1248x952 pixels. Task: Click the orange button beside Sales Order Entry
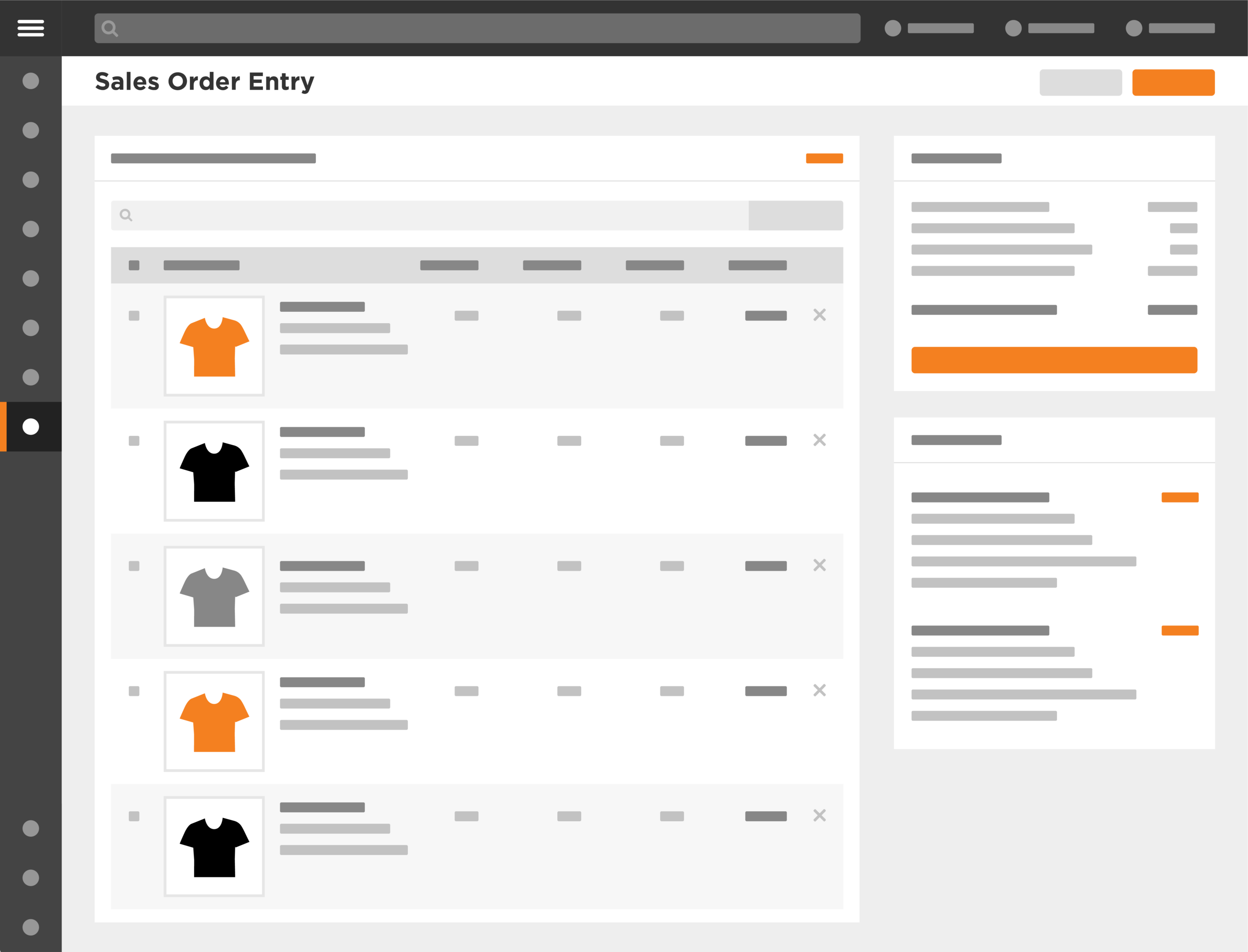1173,83
